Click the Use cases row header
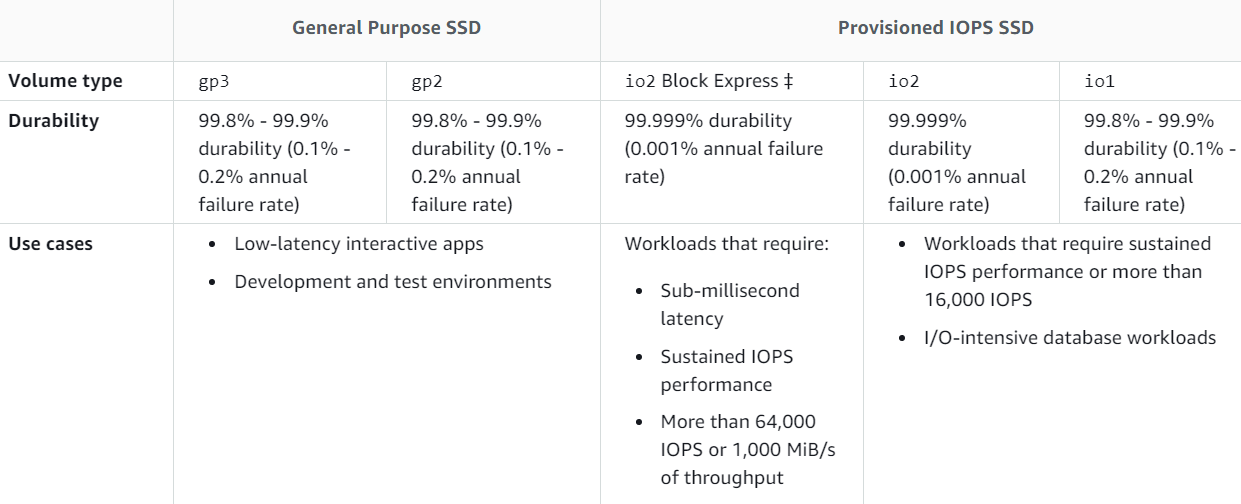This screenshot has height=504, width=1241. [50, 244]
